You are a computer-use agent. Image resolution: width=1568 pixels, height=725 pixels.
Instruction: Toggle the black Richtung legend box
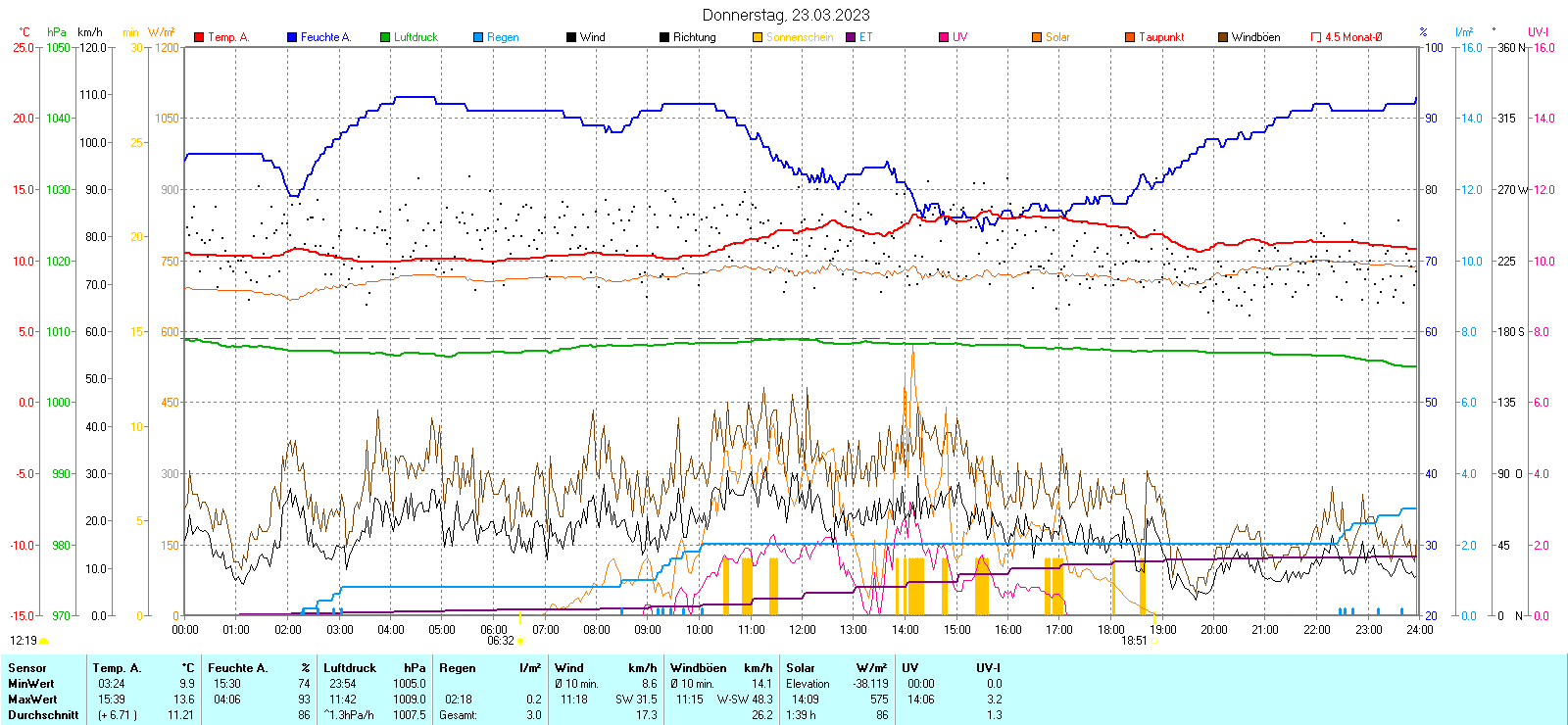pyautogui.click(x=664, y=37)
